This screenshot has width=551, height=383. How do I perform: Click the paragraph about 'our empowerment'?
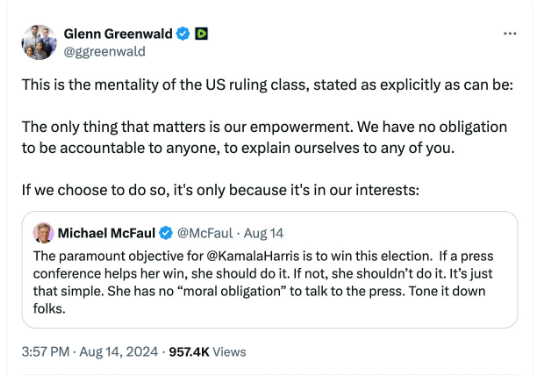(265, 137)
